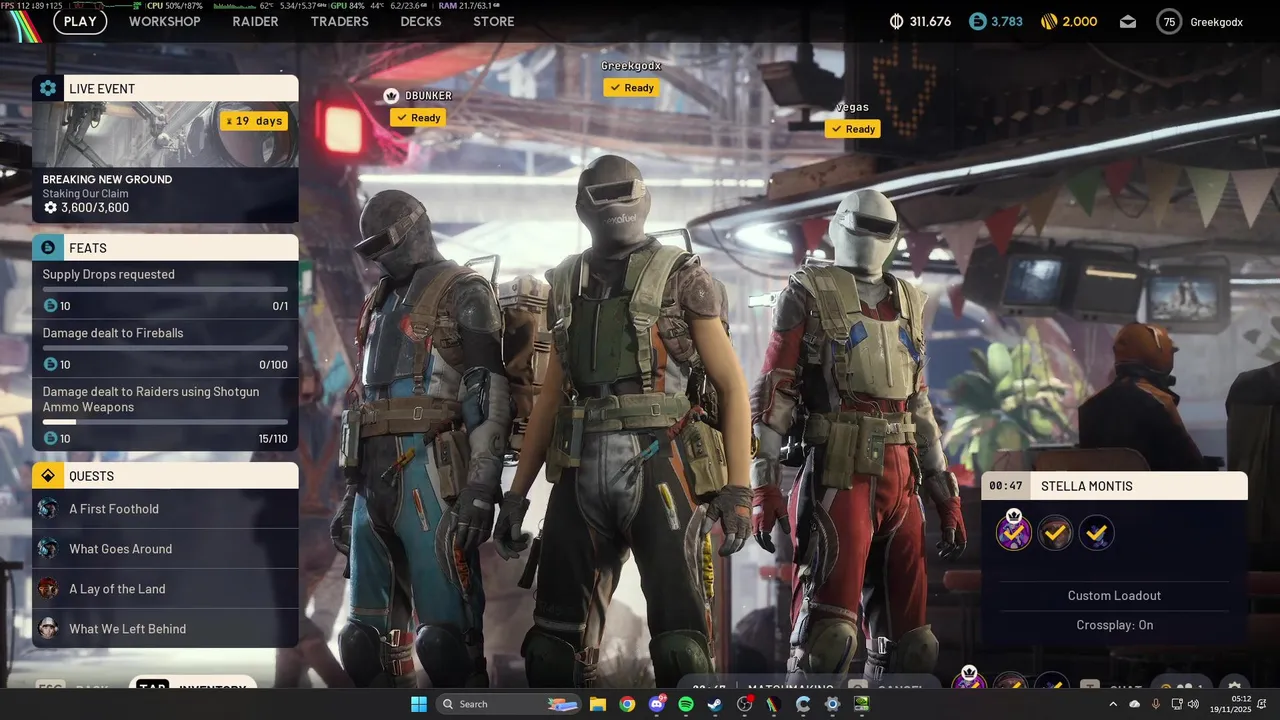Click the blue Cred currency icon by 3,783

point(978,21)
